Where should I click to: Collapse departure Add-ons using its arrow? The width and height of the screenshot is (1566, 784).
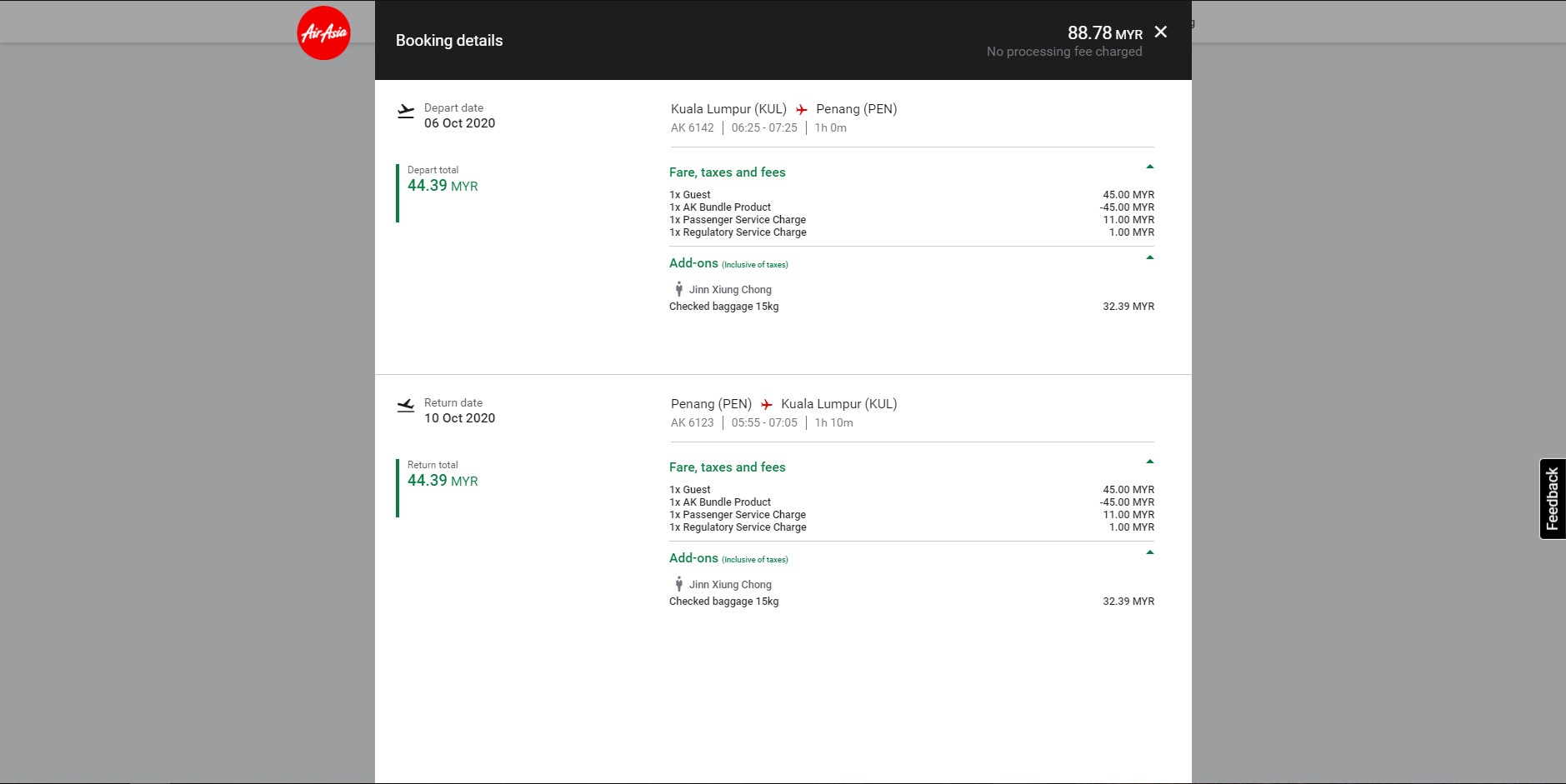(1149, 257)
